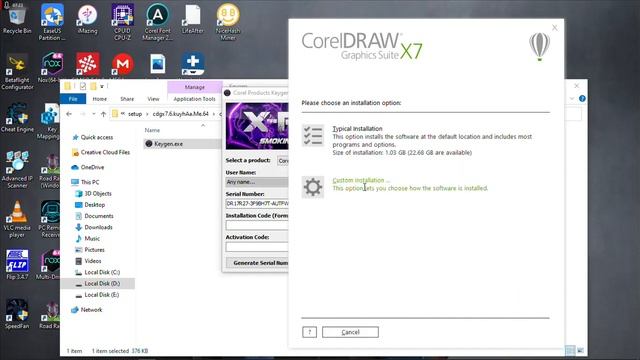The height and width of the screenshot is (360, 640).
Task: Open OneDrive in navigation pane
Action: coord(92,167)
